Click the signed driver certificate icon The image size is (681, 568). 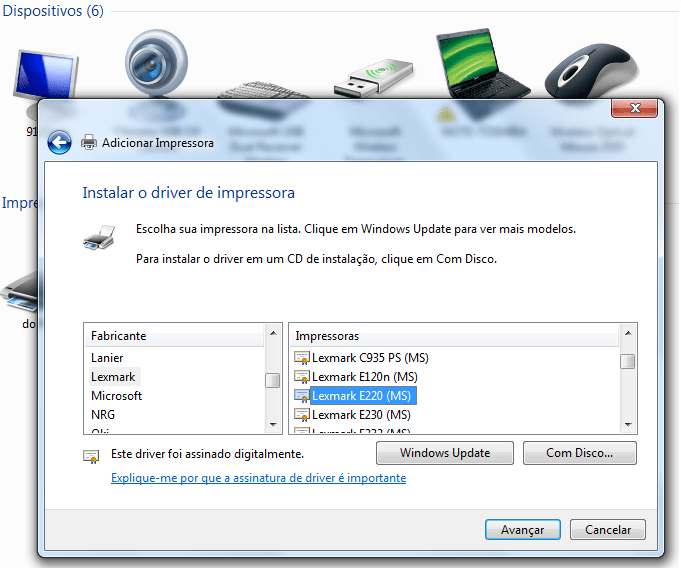coord(91,456)
